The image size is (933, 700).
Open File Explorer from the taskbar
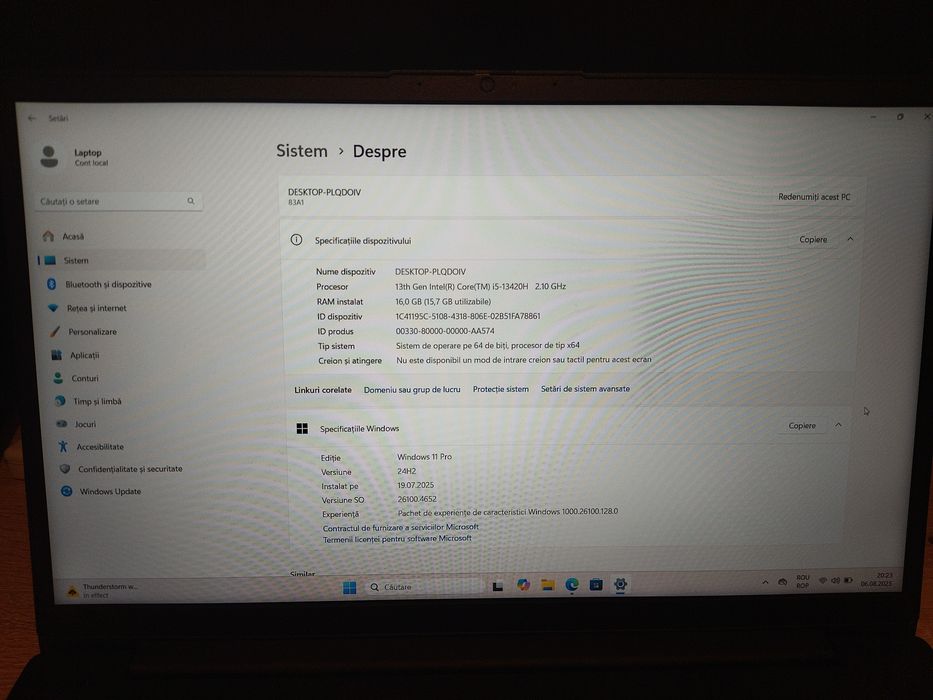coord(547,585)
